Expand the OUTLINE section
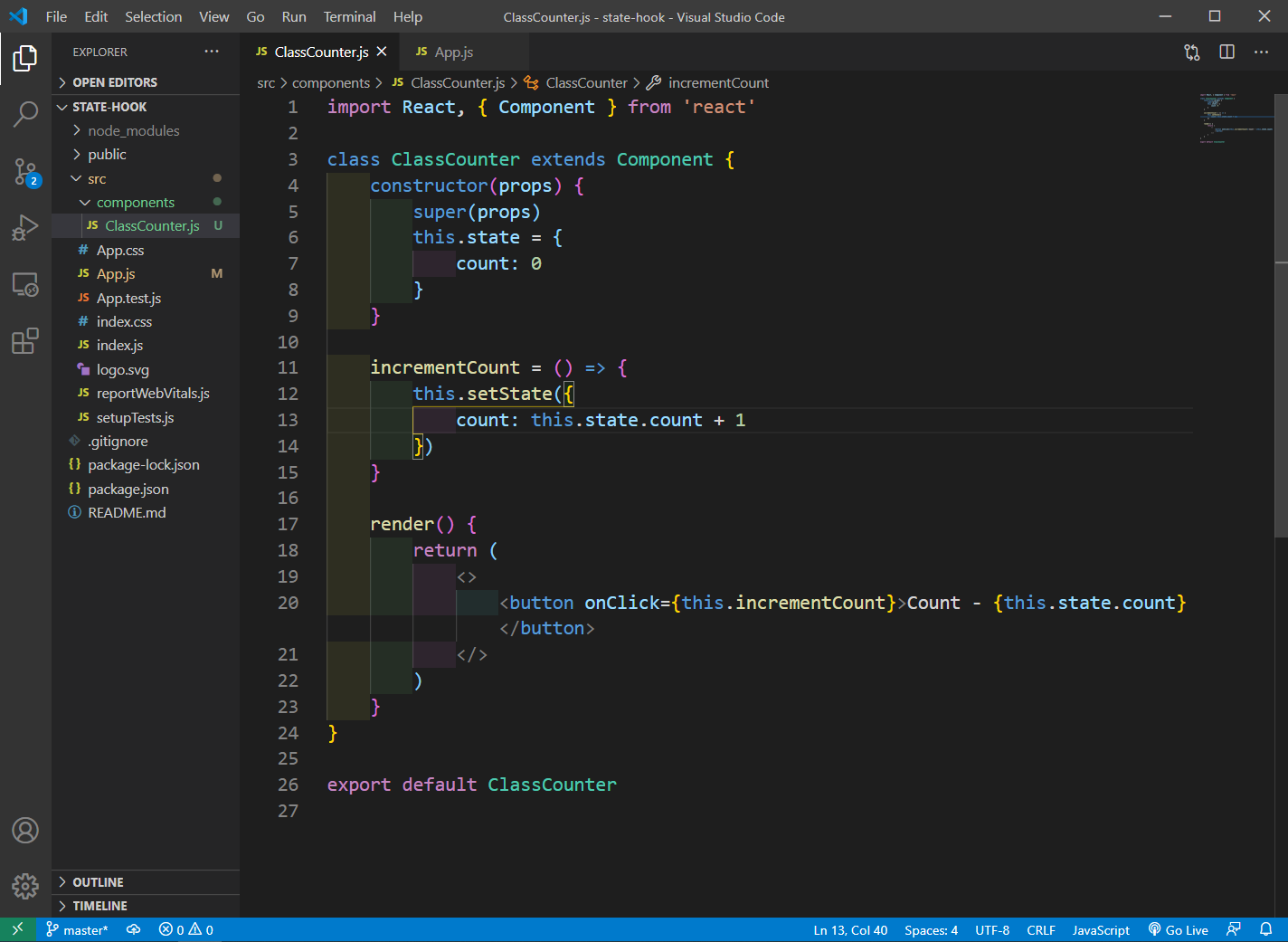This screenshot has width=1288, height=942. click(146, 882)
